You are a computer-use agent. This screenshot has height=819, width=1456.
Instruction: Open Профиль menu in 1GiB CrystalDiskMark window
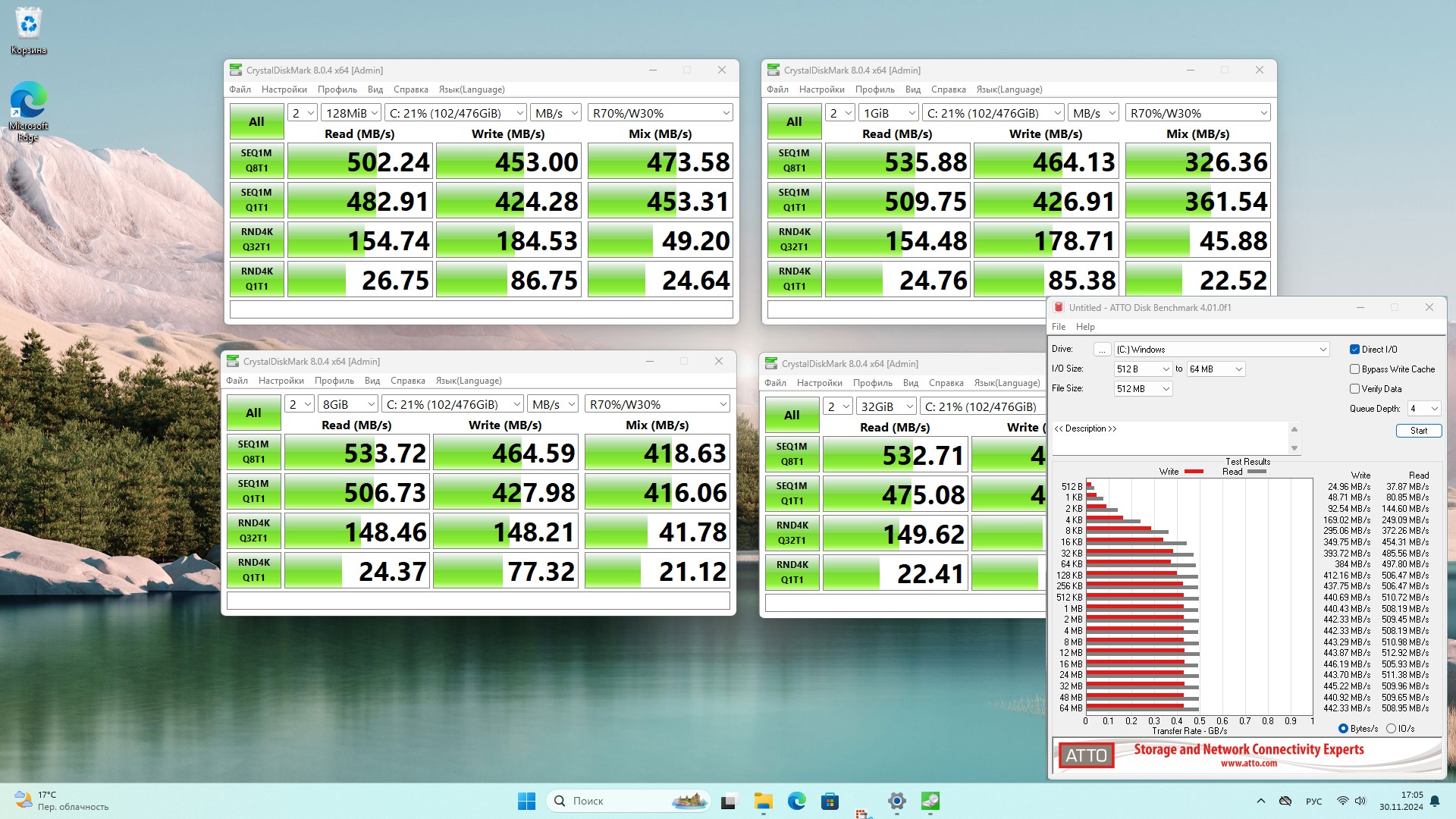[x=874, y=89]
